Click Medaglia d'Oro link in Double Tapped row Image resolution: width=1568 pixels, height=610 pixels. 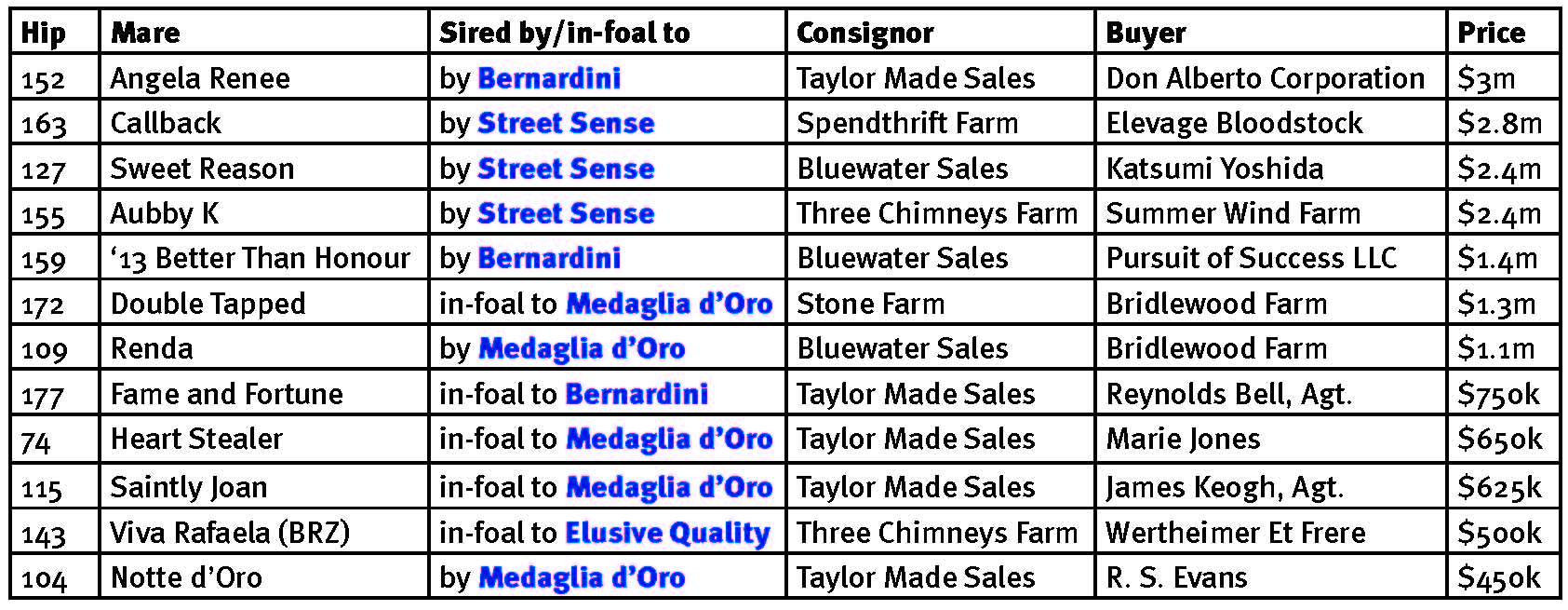point(669,304)
